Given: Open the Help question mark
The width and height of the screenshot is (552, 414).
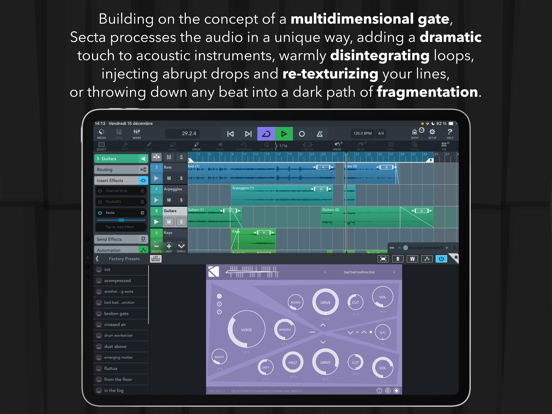Looking at the screenshot, I should pos(450,134).
